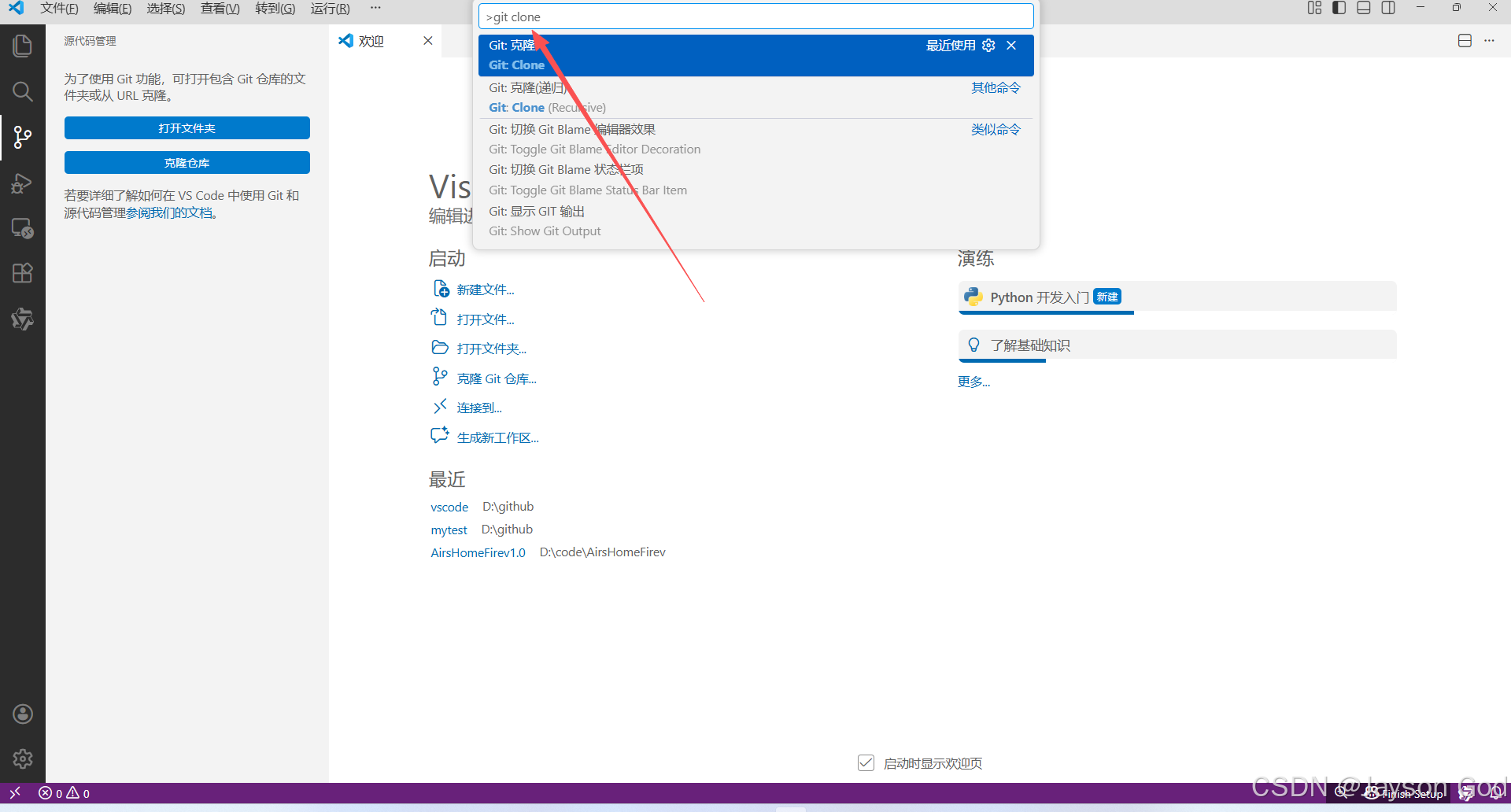Open recent project mytest
1511x812 pixels.
click(449, 530)
